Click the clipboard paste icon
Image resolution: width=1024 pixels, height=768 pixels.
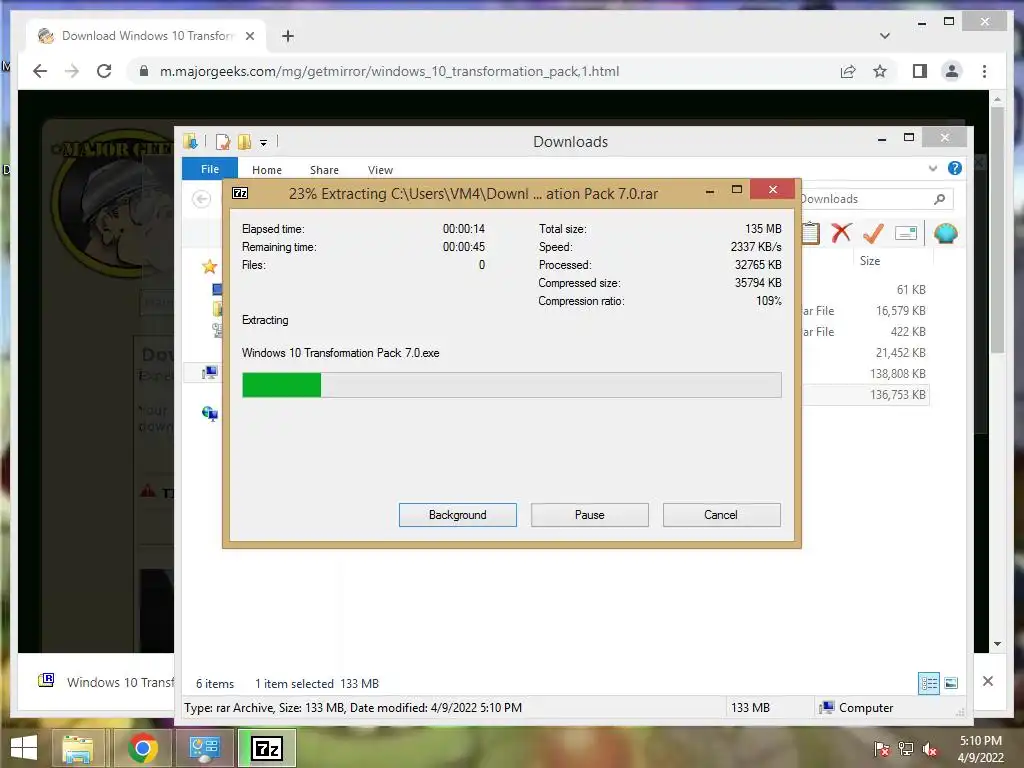click(x=810, y=232)
